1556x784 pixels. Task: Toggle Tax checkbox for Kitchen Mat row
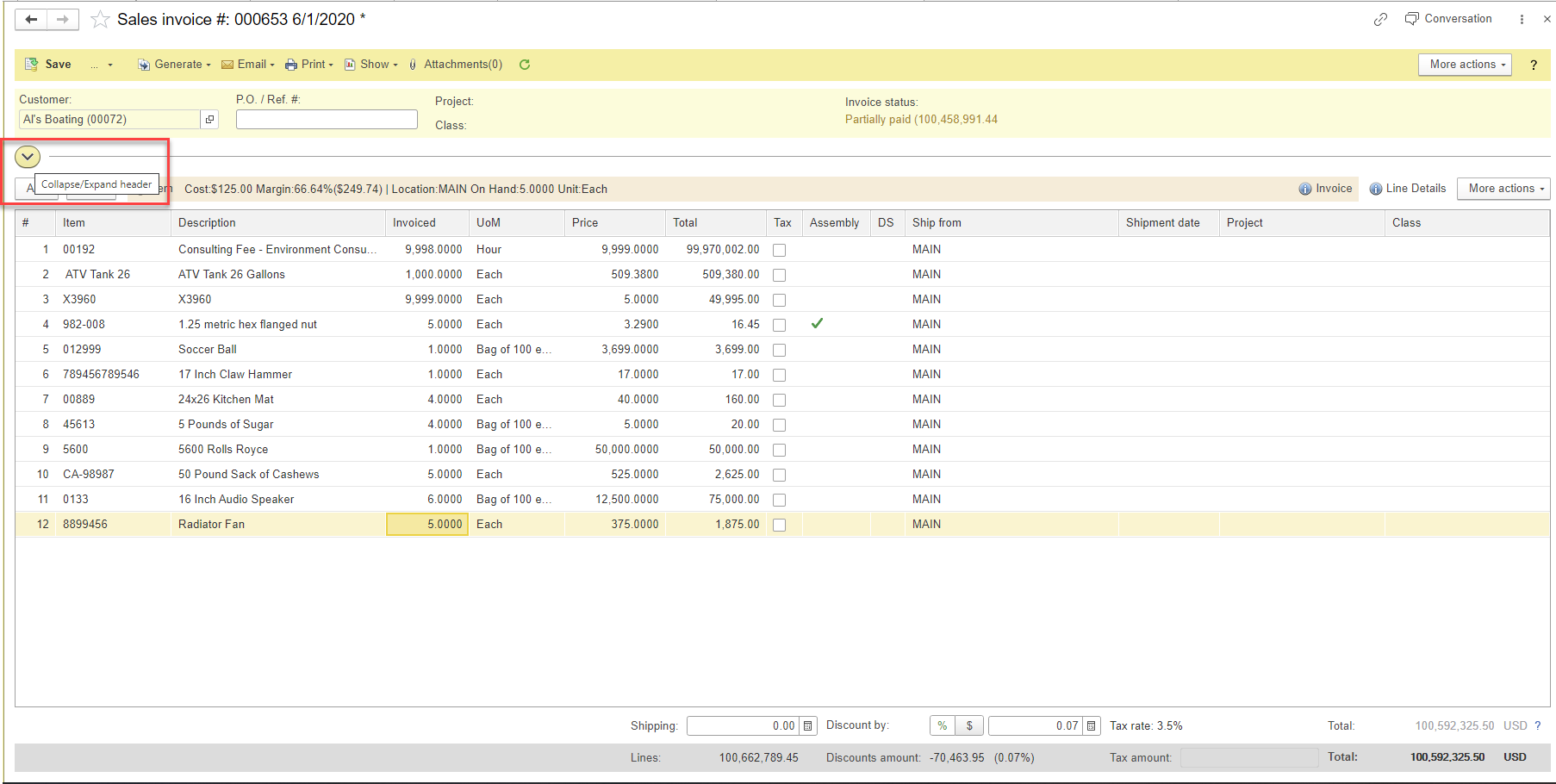pyautogui.click(x=780, y=401)
